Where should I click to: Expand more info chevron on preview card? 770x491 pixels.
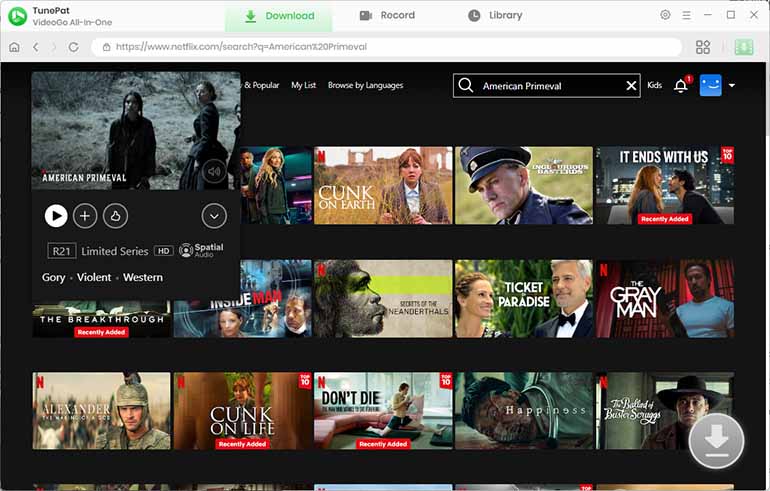click(x=214, y=215)
